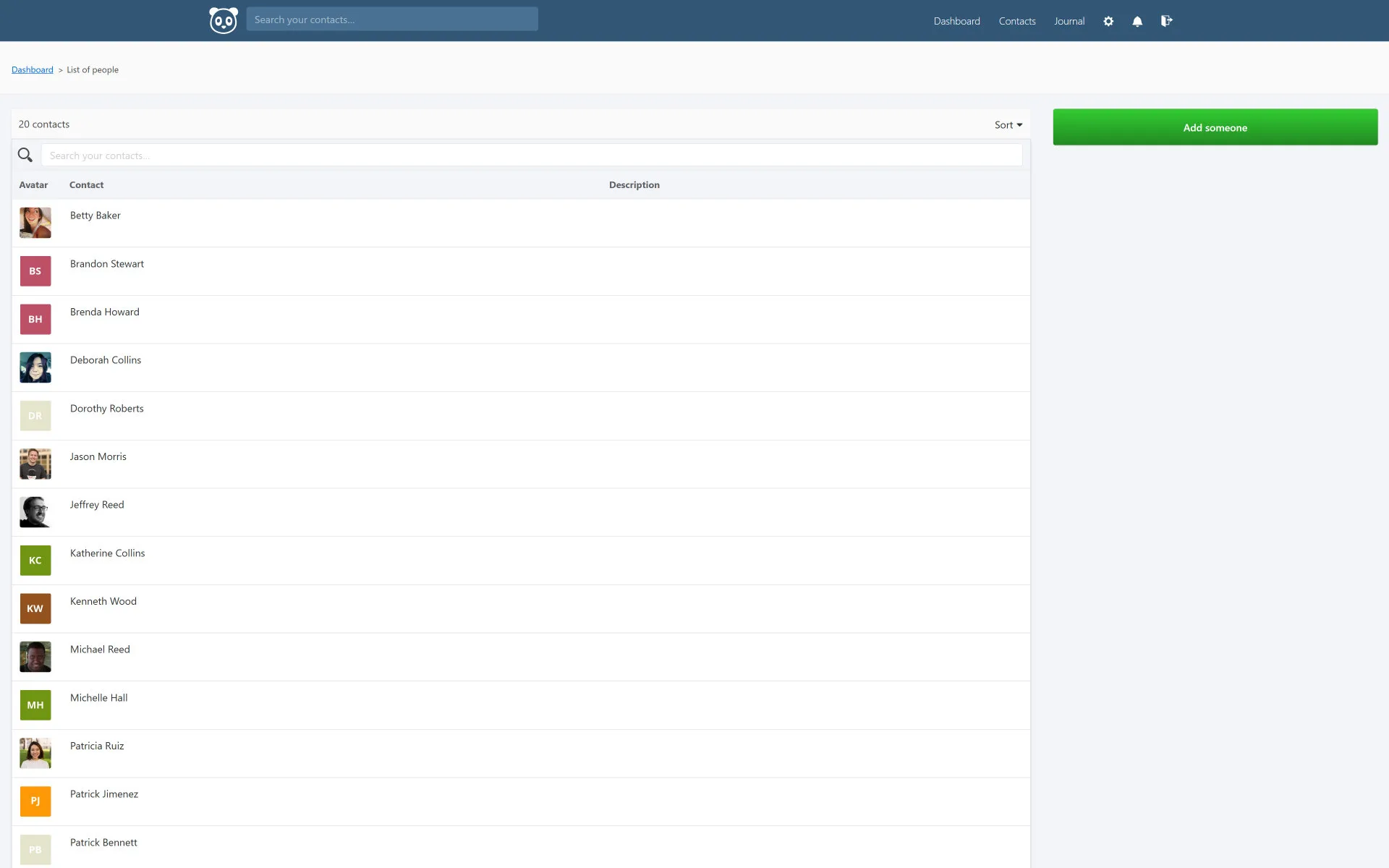
Task: Focus the header search contacts field
Action: [392, 20]
